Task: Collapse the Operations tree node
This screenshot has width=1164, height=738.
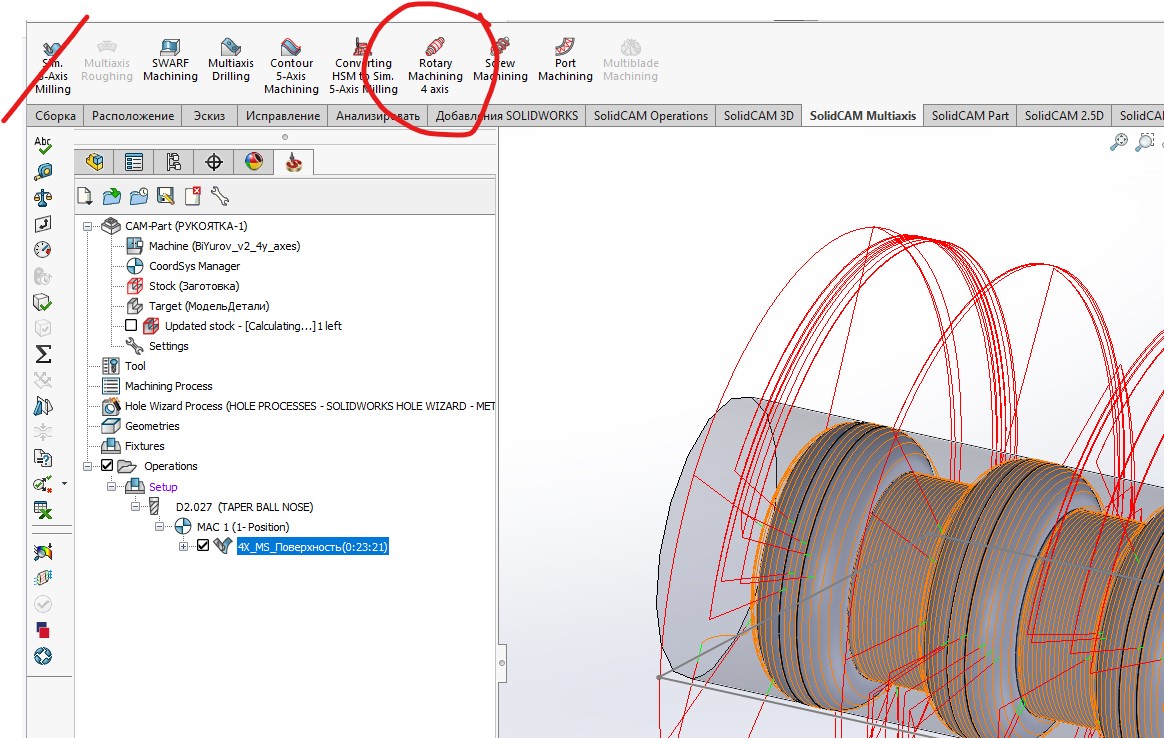Action: 87,466
